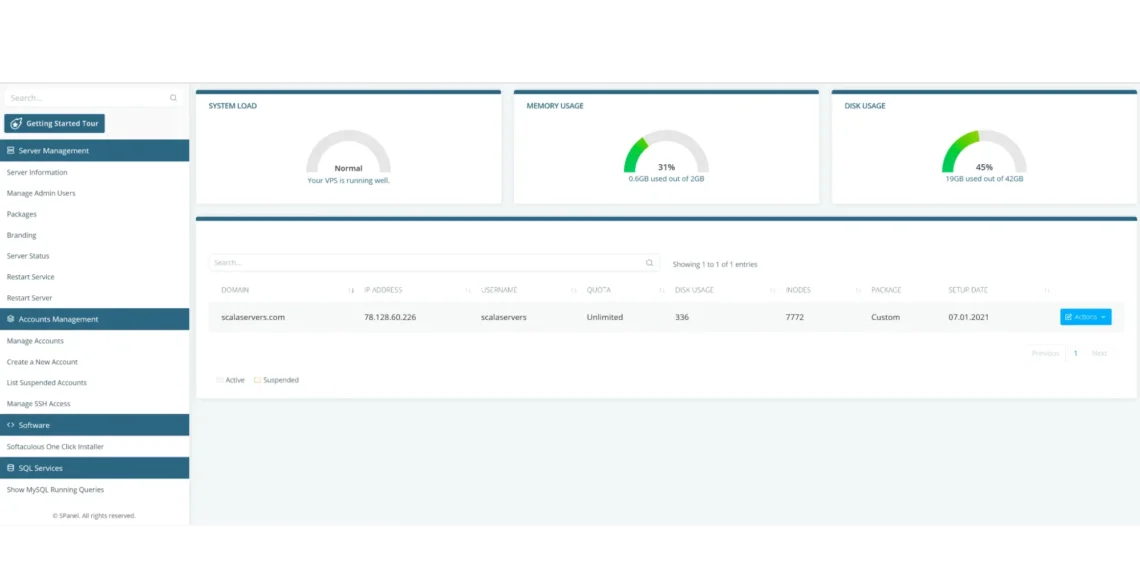Open List Suspended Accounts

tap(47, 382)
